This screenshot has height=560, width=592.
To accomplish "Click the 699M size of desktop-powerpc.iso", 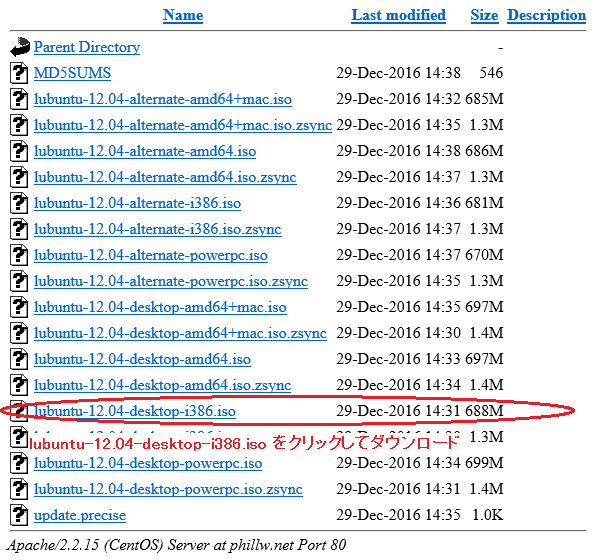I will (x=484, y=463).
